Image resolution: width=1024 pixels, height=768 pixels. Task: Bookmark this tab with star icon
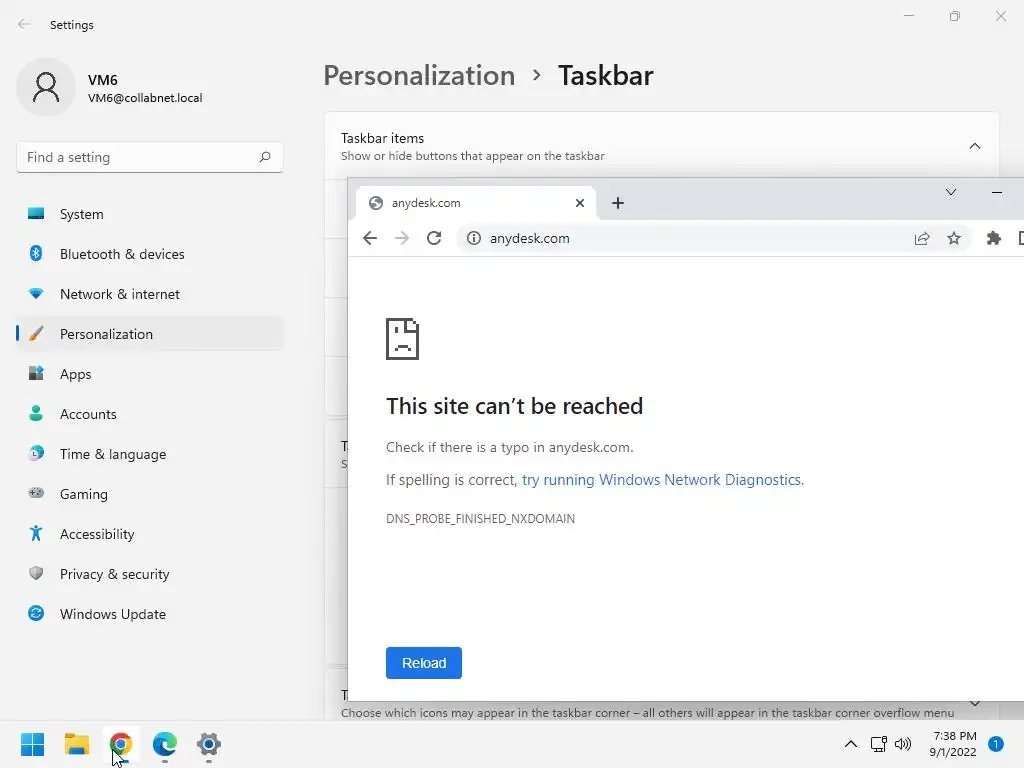tap(953, 238)
